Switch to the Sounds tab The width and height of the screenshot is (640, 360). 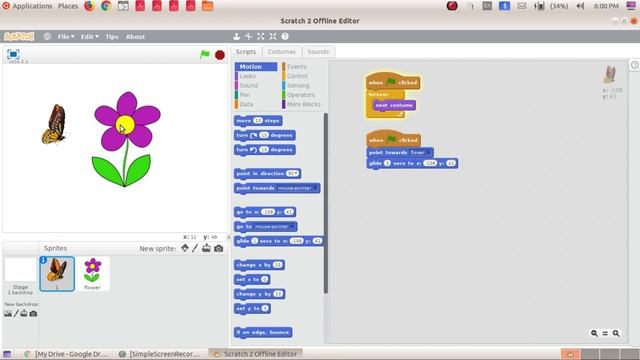318,52
